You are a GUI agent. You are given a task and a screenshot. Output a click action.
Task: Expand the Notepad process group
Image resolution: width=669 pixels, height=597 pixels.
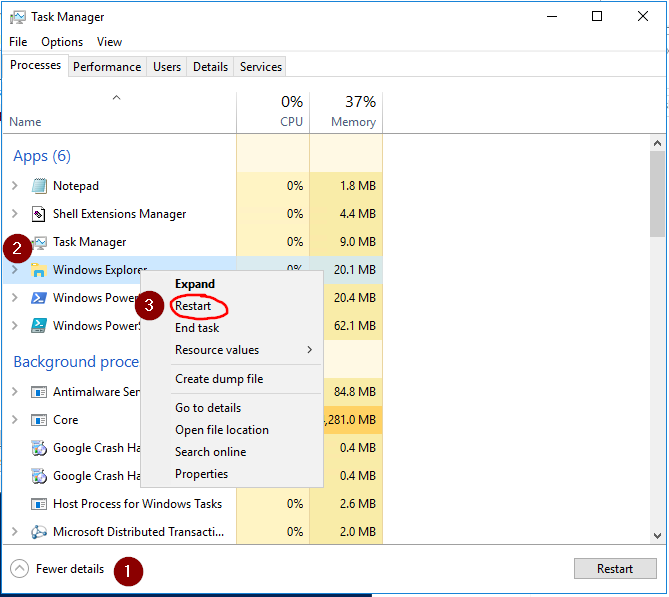(15, 186)
